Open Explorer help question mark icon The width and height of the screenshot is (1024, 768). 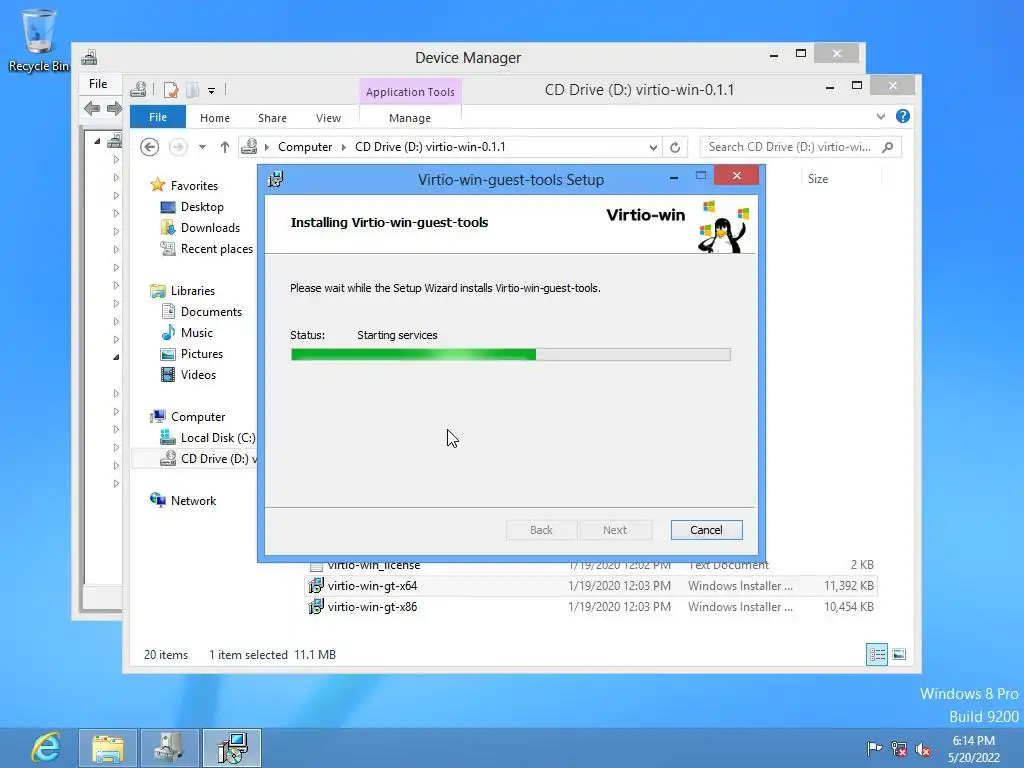pos(903,116)
